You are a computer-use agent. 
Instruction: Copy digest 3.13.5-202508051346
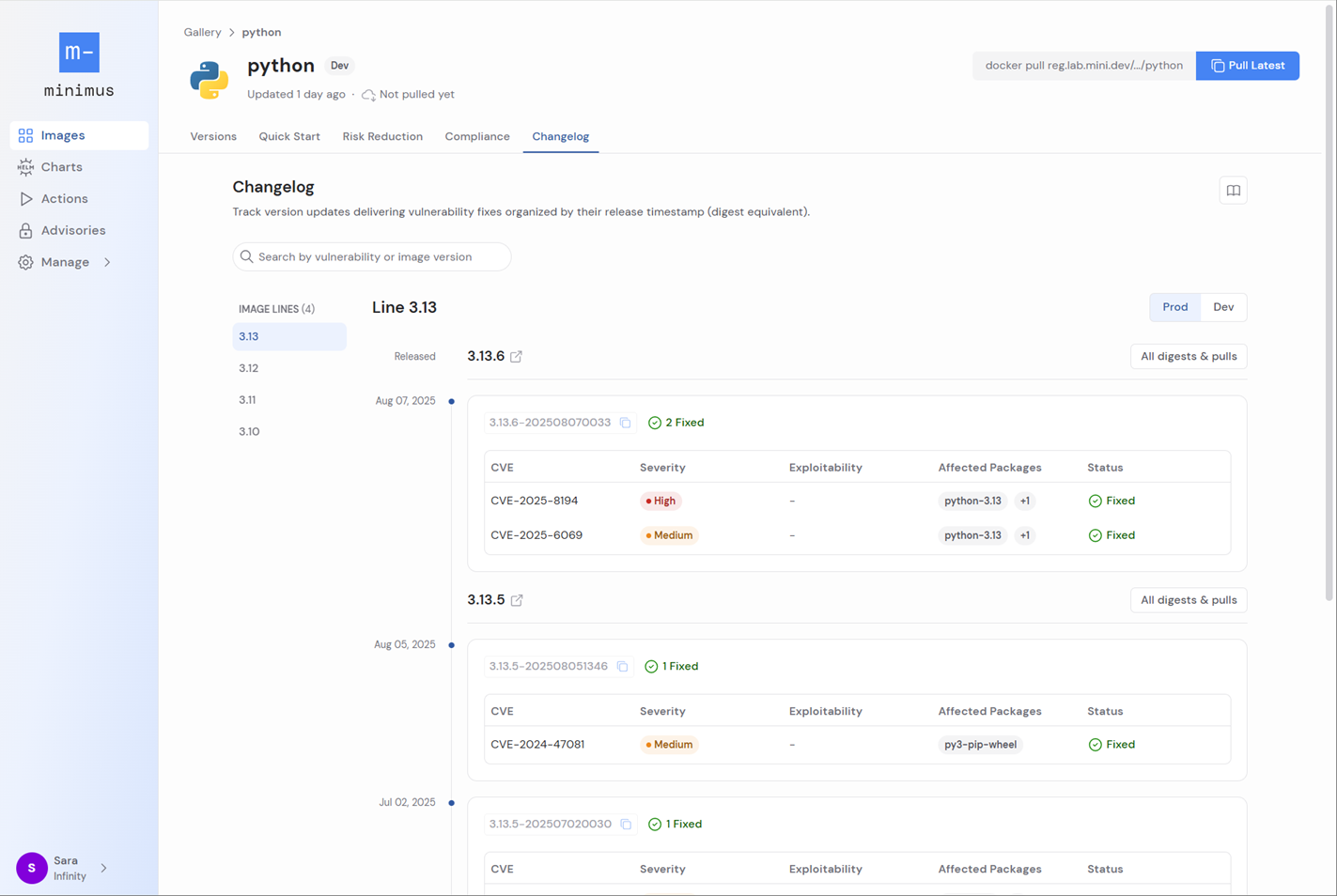622,667
